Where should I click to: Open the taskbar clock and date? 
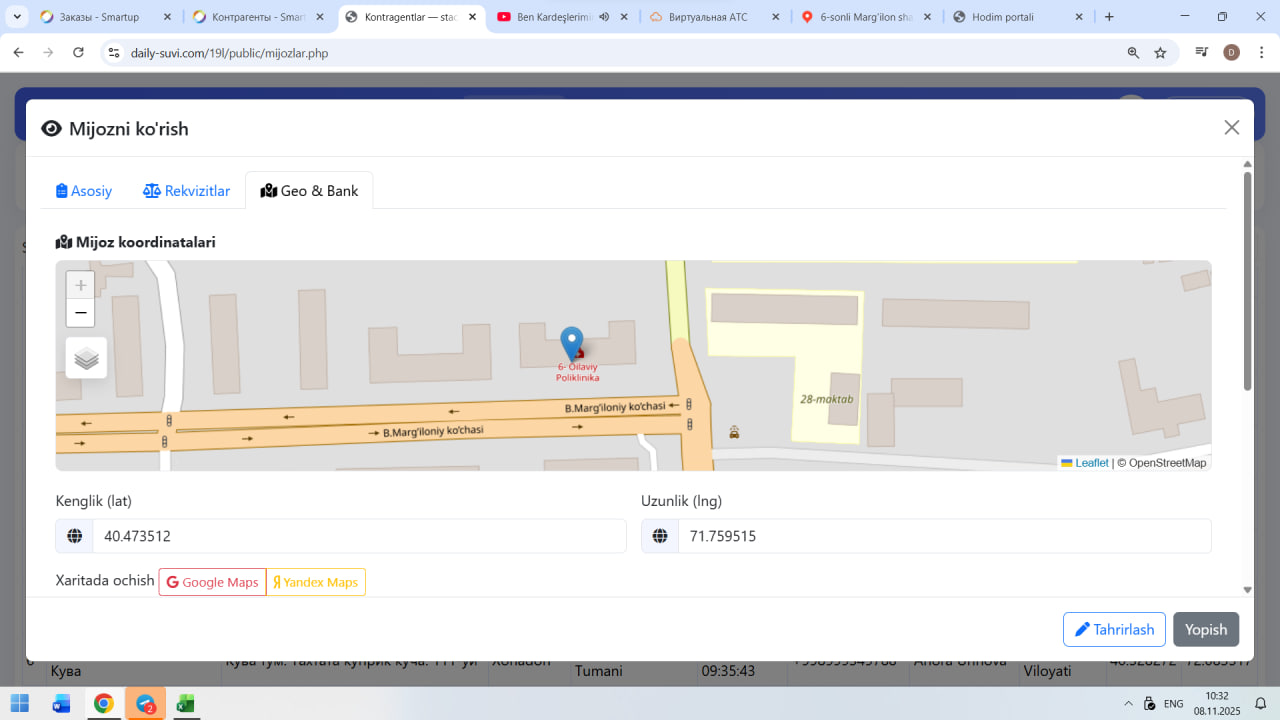point(1217,703)
